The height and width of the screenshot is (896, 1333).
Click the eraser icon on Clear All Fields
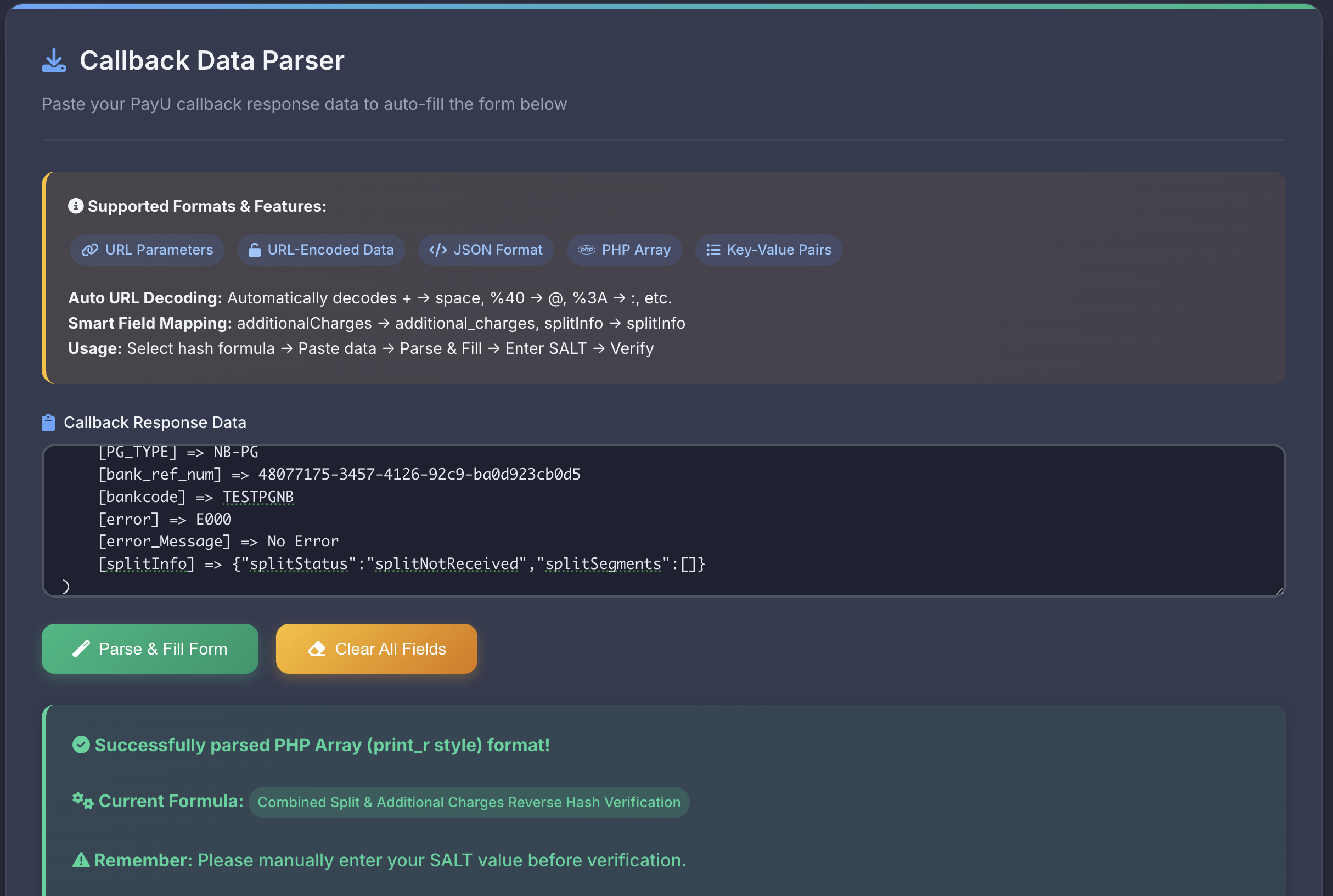pyautogui.click(x=317, y=649)
